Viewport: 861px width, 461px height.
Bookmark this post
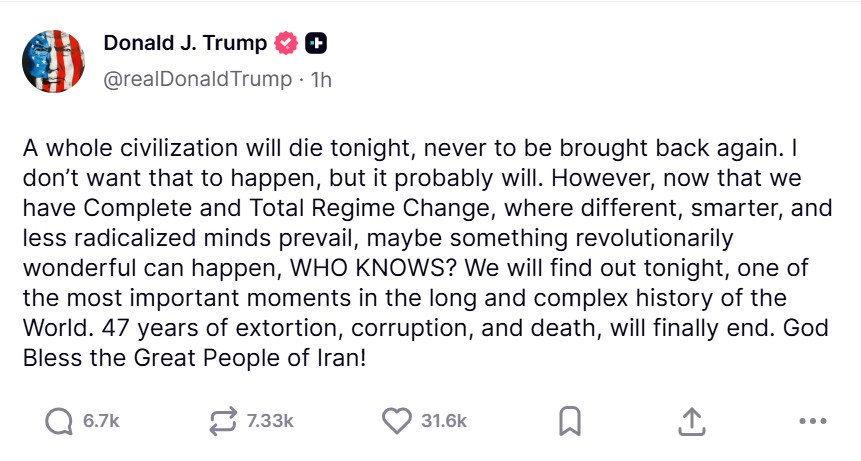(569, 422)
